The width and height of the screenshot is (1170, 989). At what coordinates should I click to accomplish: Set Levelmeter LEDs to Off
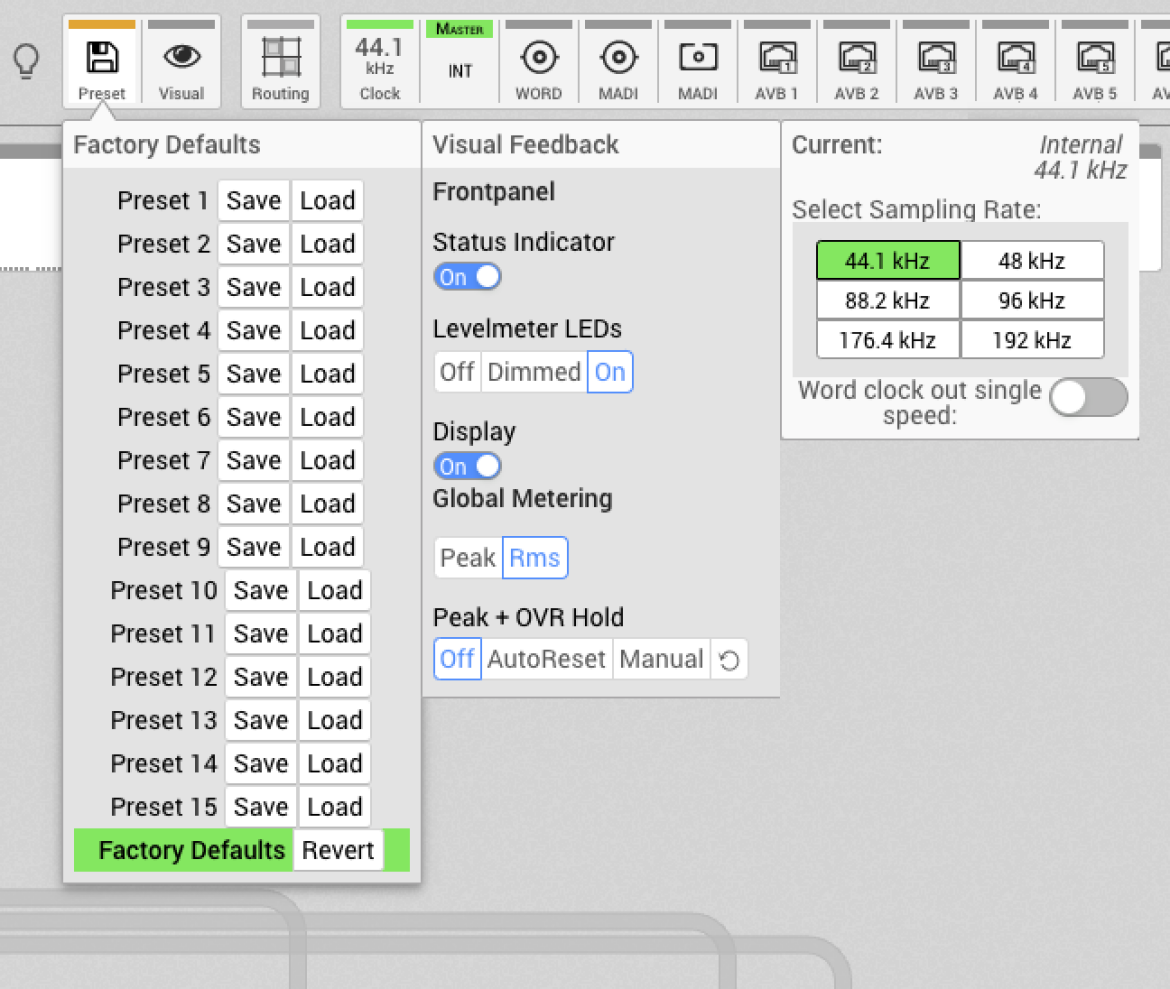click(x=457, y=372)
